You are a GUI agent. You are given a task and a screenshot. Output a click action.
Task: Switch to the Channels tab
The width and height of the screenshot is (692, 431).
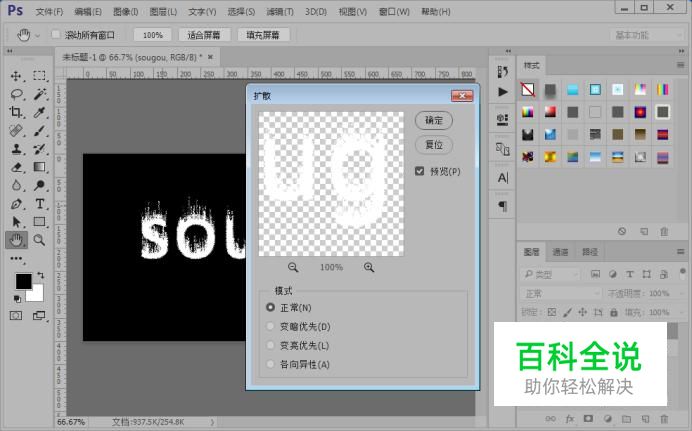tap(560, 252)
